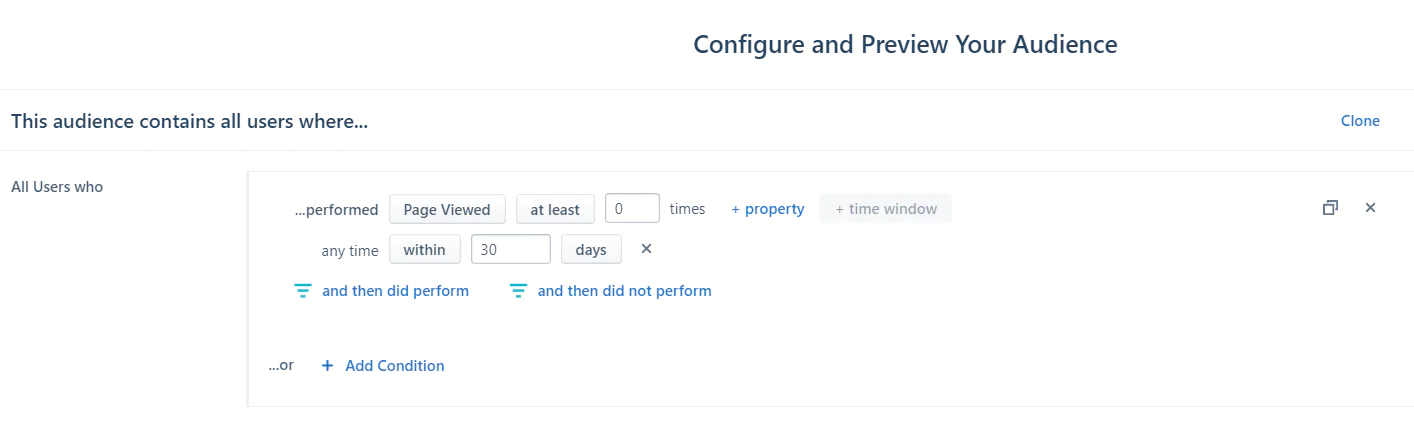Clone this audience
Image resolution: width=1414 pixels, height=426 pixels.
1360,121
